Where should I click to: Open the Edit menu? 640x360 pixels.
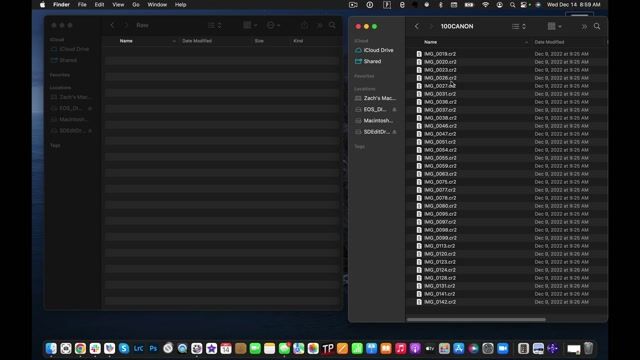99,5
